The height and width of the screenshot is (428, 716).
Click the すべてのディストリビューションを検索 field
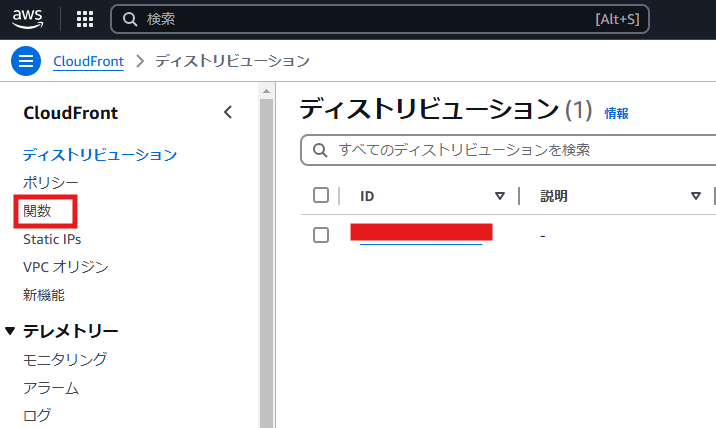point(508,150)
